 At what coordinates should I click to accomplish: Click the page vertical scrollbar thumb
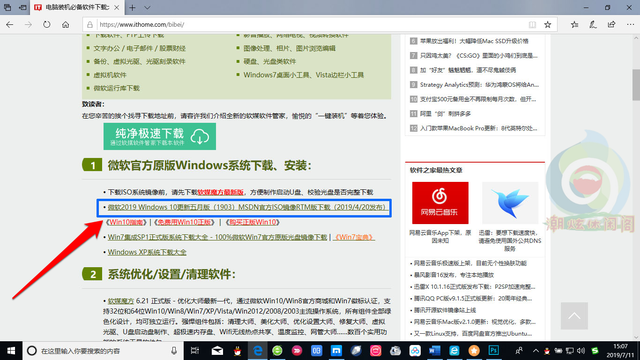636,84
